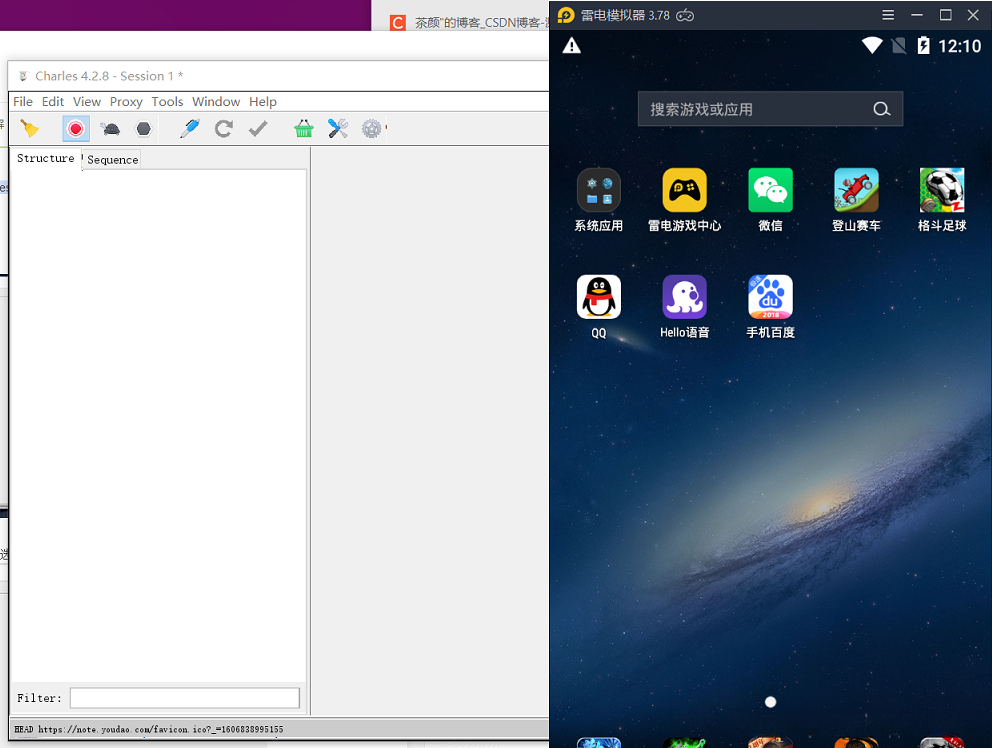This screenshot has height=748, width=992.
Task: Click the HEAD favicon URL status text
Action: click(x=149, y=730)
